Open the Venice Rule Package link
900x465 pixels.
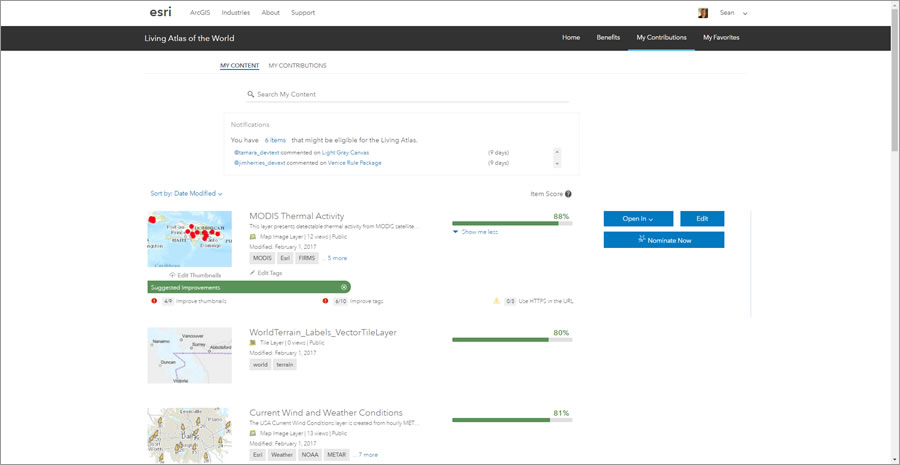tap(355, 163)
